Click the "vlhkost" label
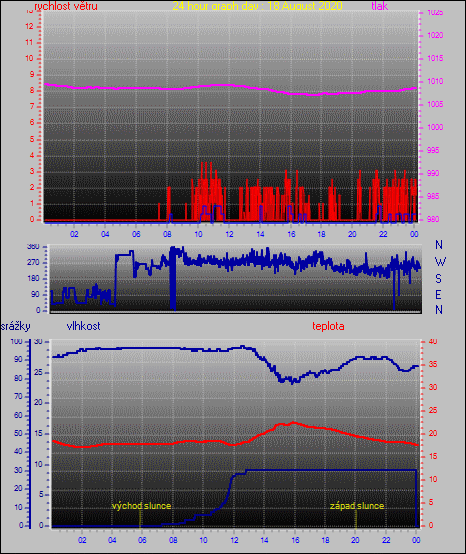The height and width of the screenshot is (554, 466). [83, 326]
